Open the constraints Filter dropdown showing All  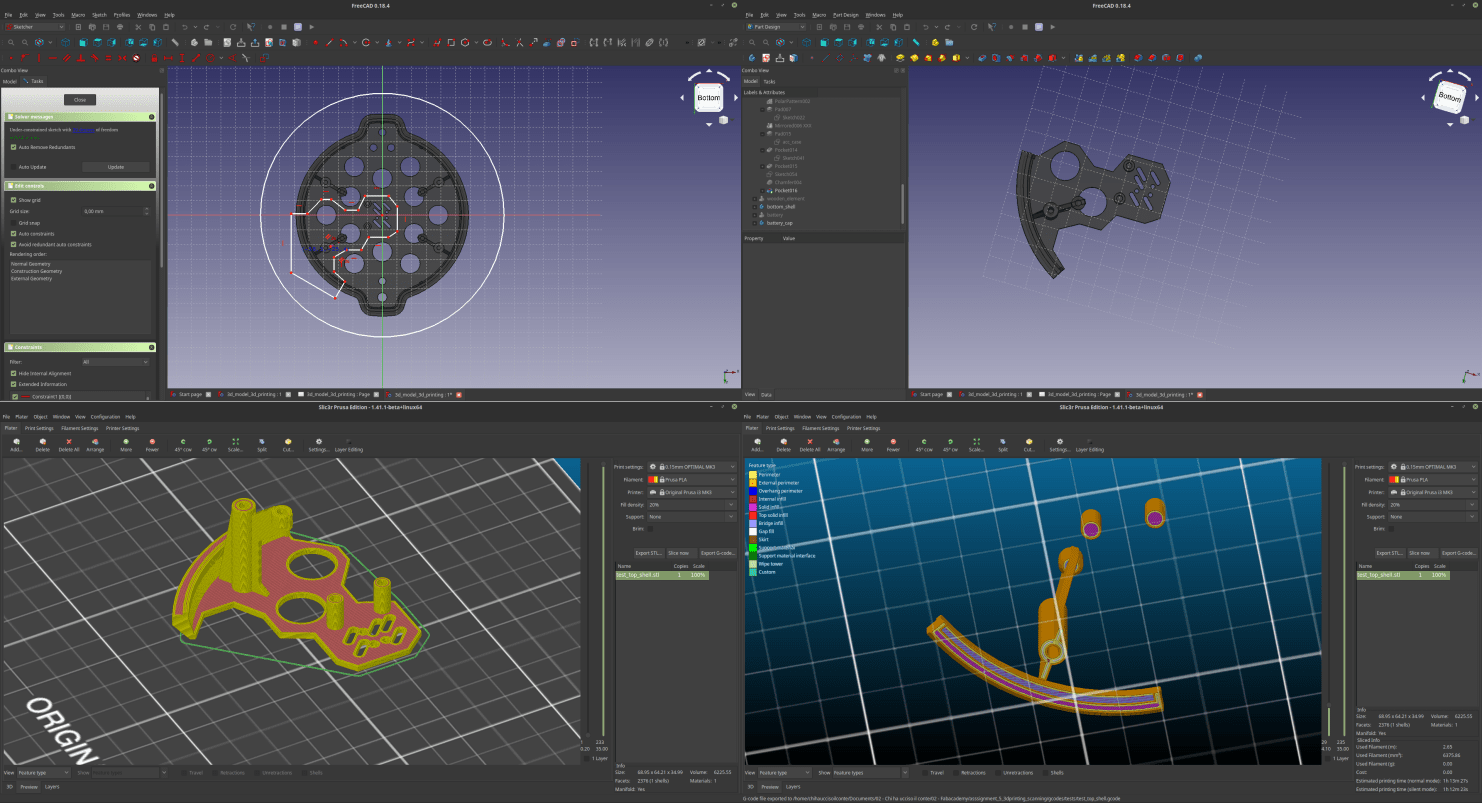(116, 362)
